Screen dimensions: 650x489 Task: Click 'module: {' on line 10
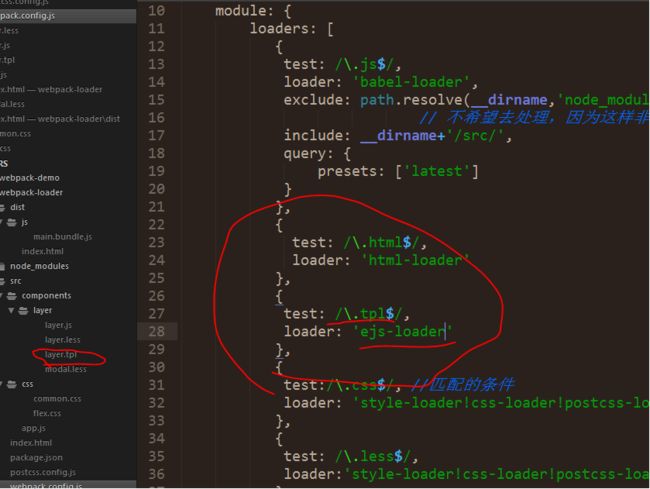(253, 11)
